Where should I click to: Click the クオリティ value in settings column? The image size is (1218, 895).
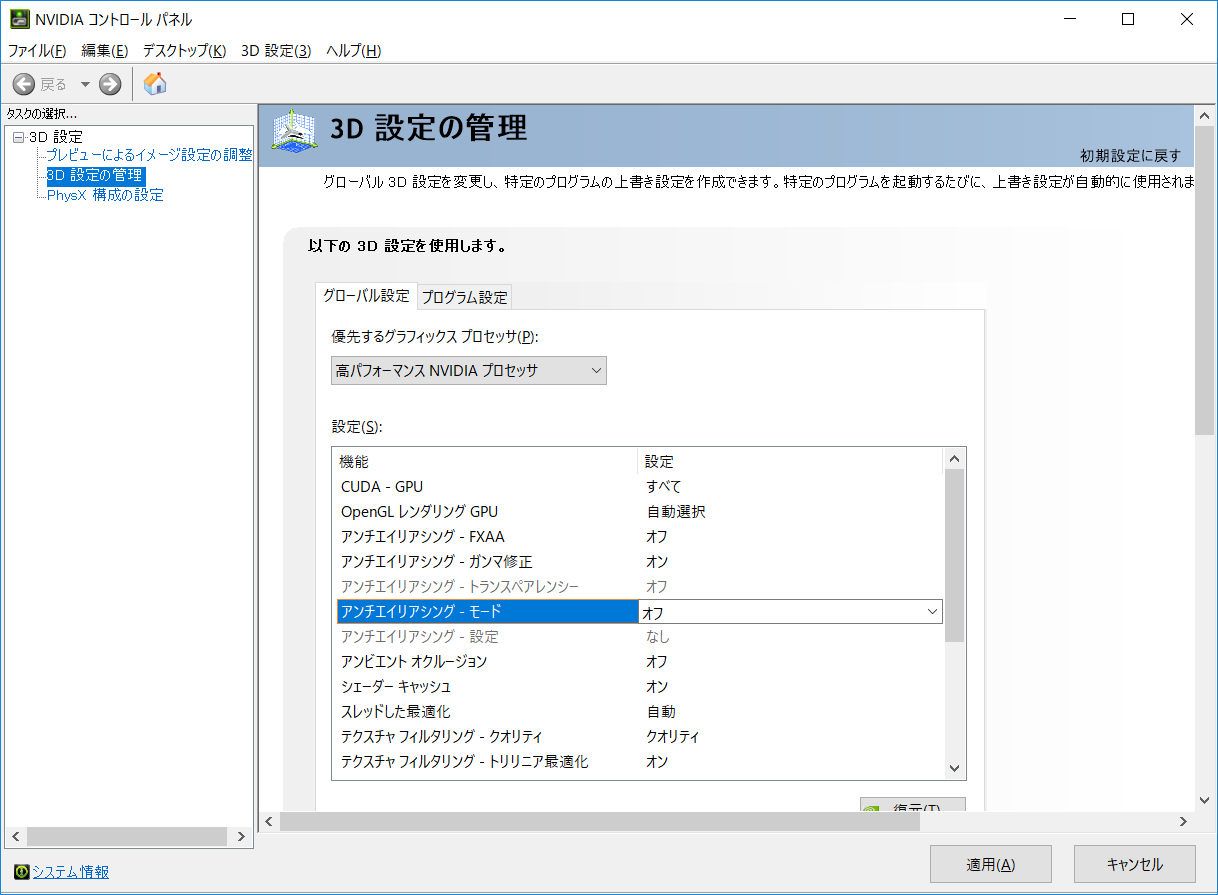(673, 737)
